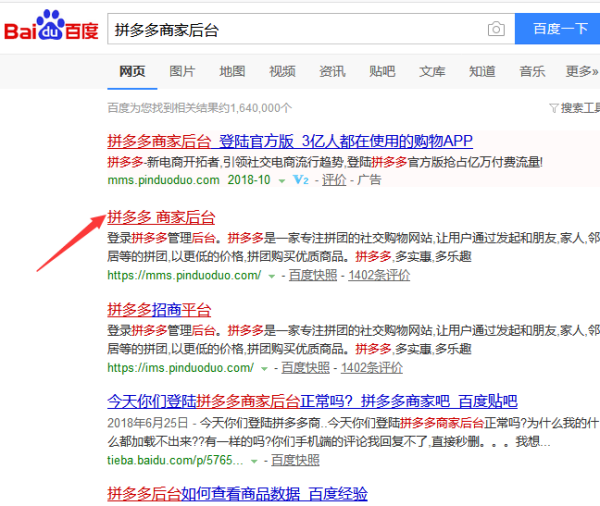Viewport: 600px width, 506px height.
Task: Click the green mms.pinduoduo.com ad URL
Action: pos(163,180)
